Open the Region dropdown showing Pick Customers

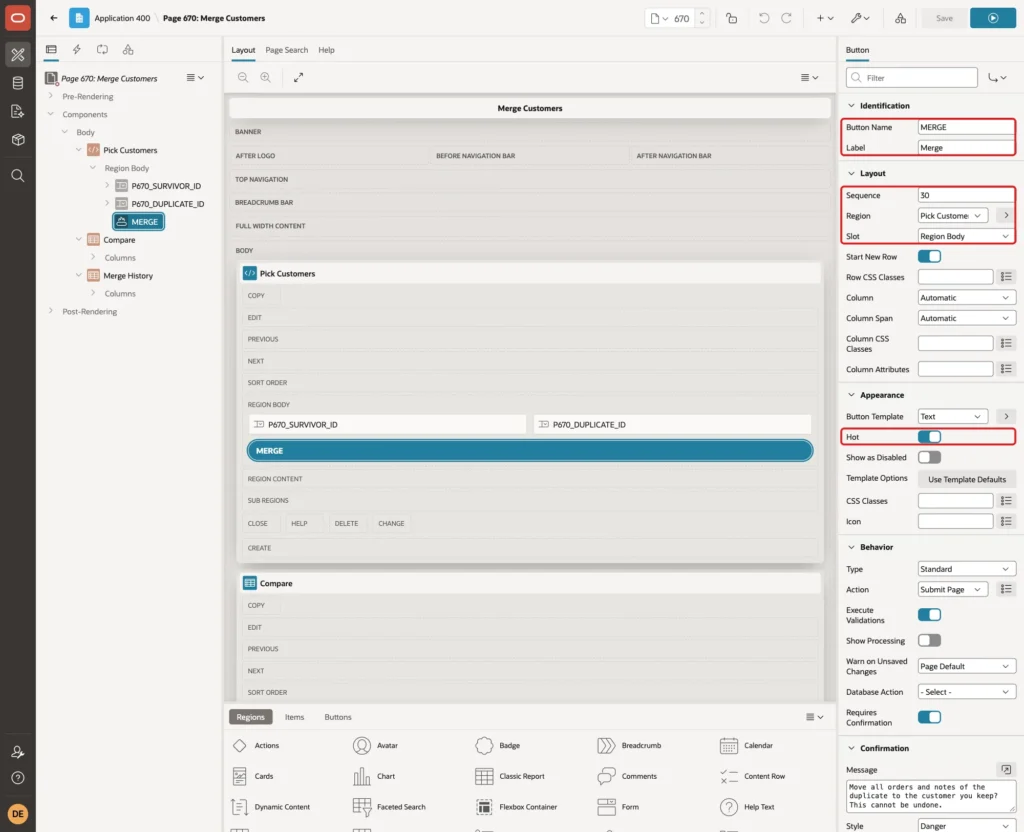(952, 216)
